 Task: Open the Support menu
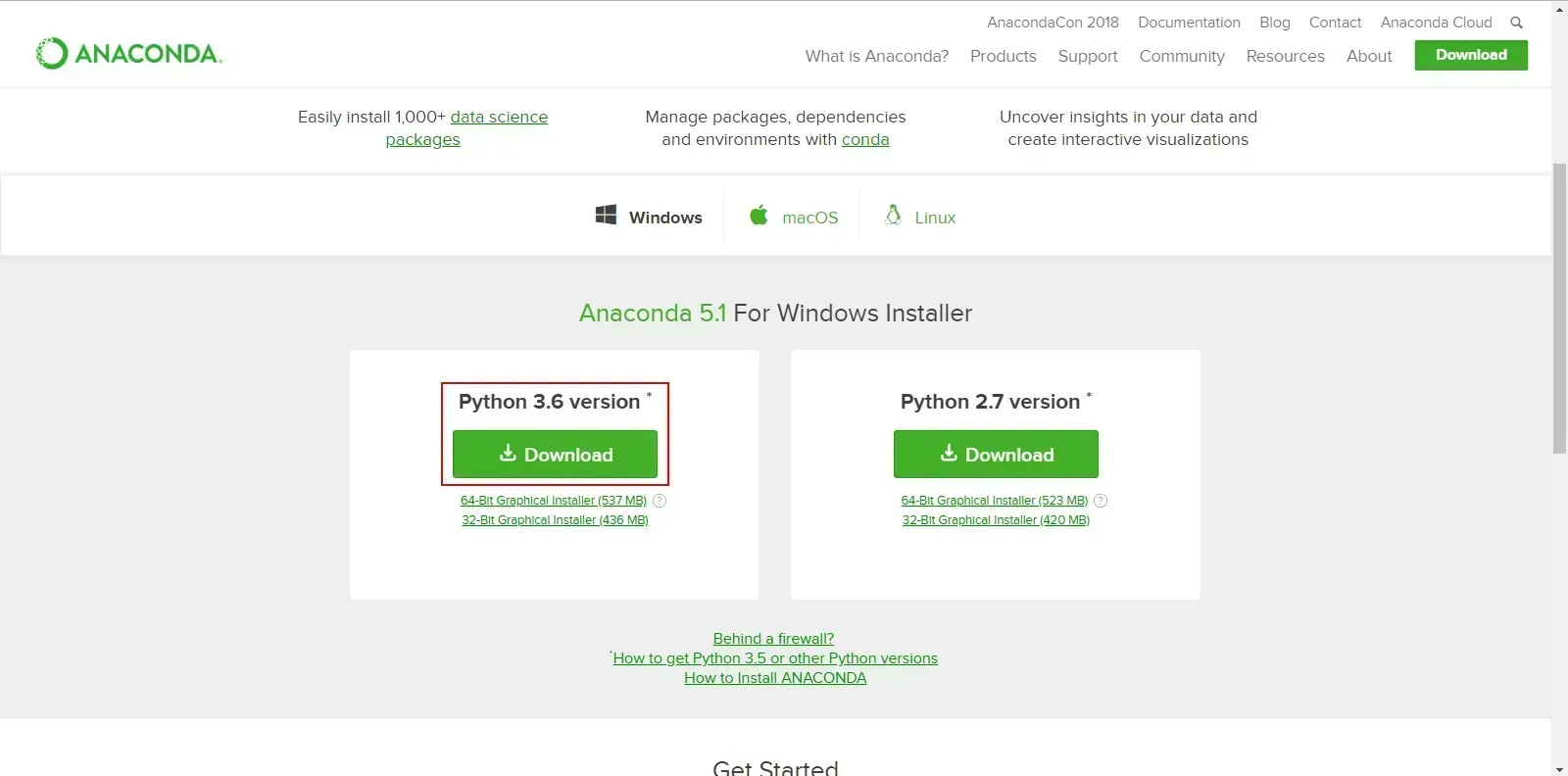point(1088,56)
